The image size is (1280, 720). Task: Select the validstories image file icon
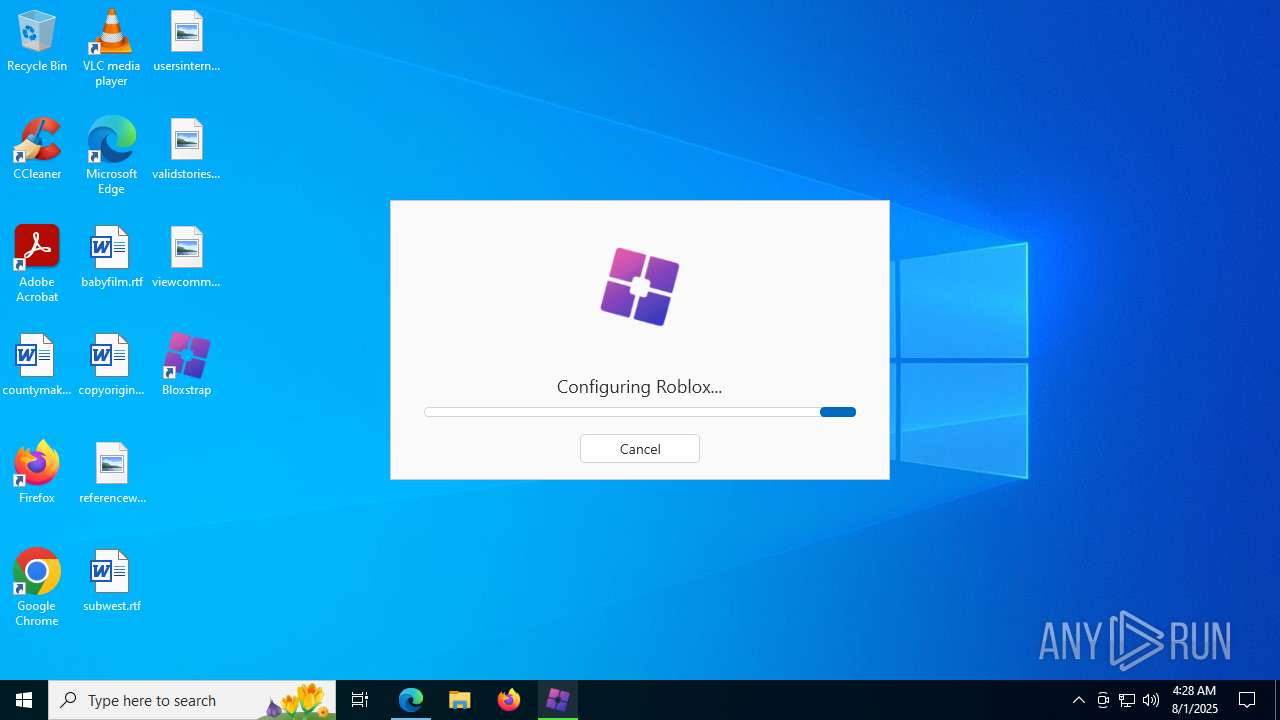coord(187,150)
